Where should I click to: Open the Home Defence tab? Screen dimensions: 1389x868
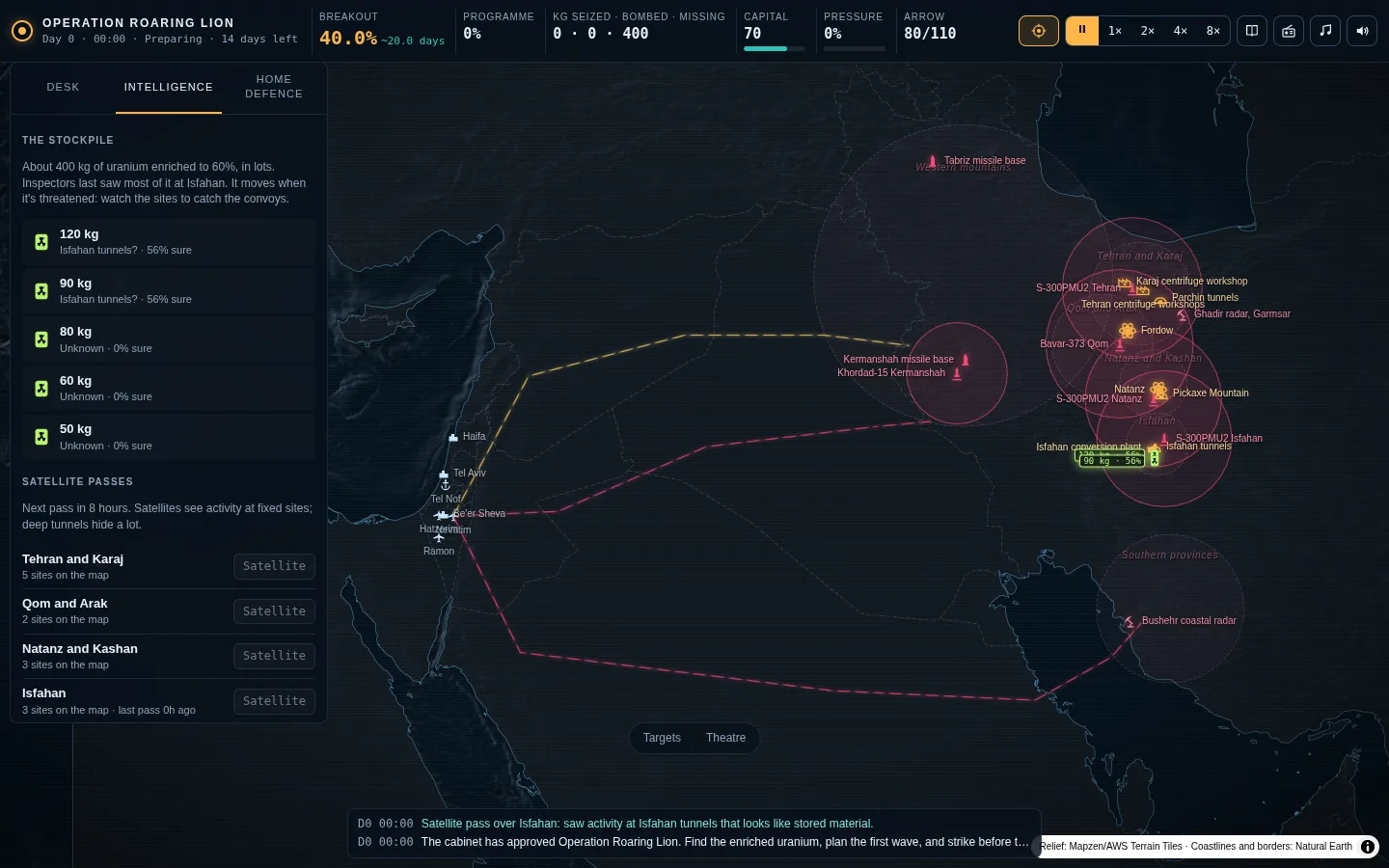click(274, 88)
